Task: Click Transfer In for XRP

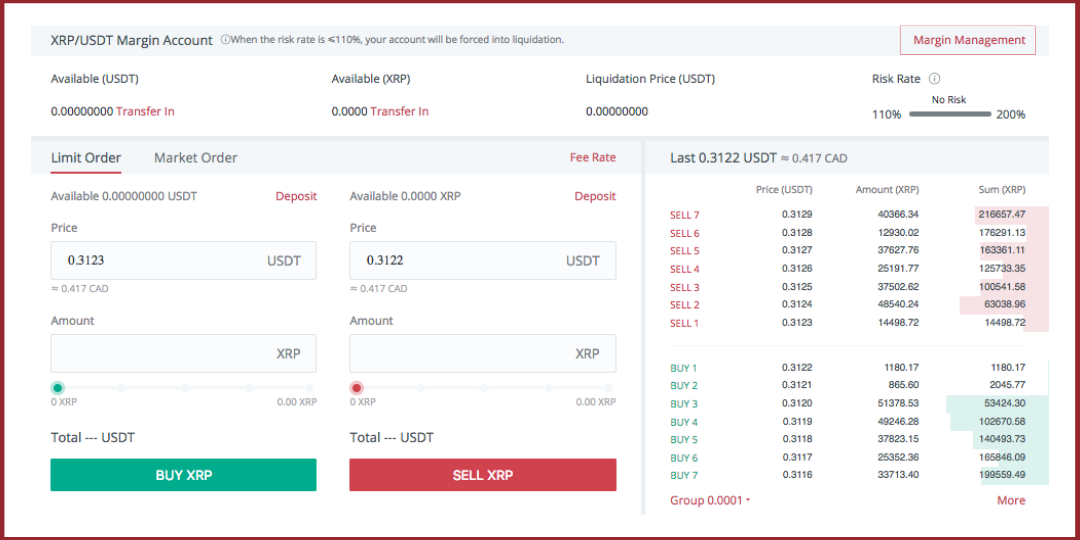Action: tap(399, 111)
